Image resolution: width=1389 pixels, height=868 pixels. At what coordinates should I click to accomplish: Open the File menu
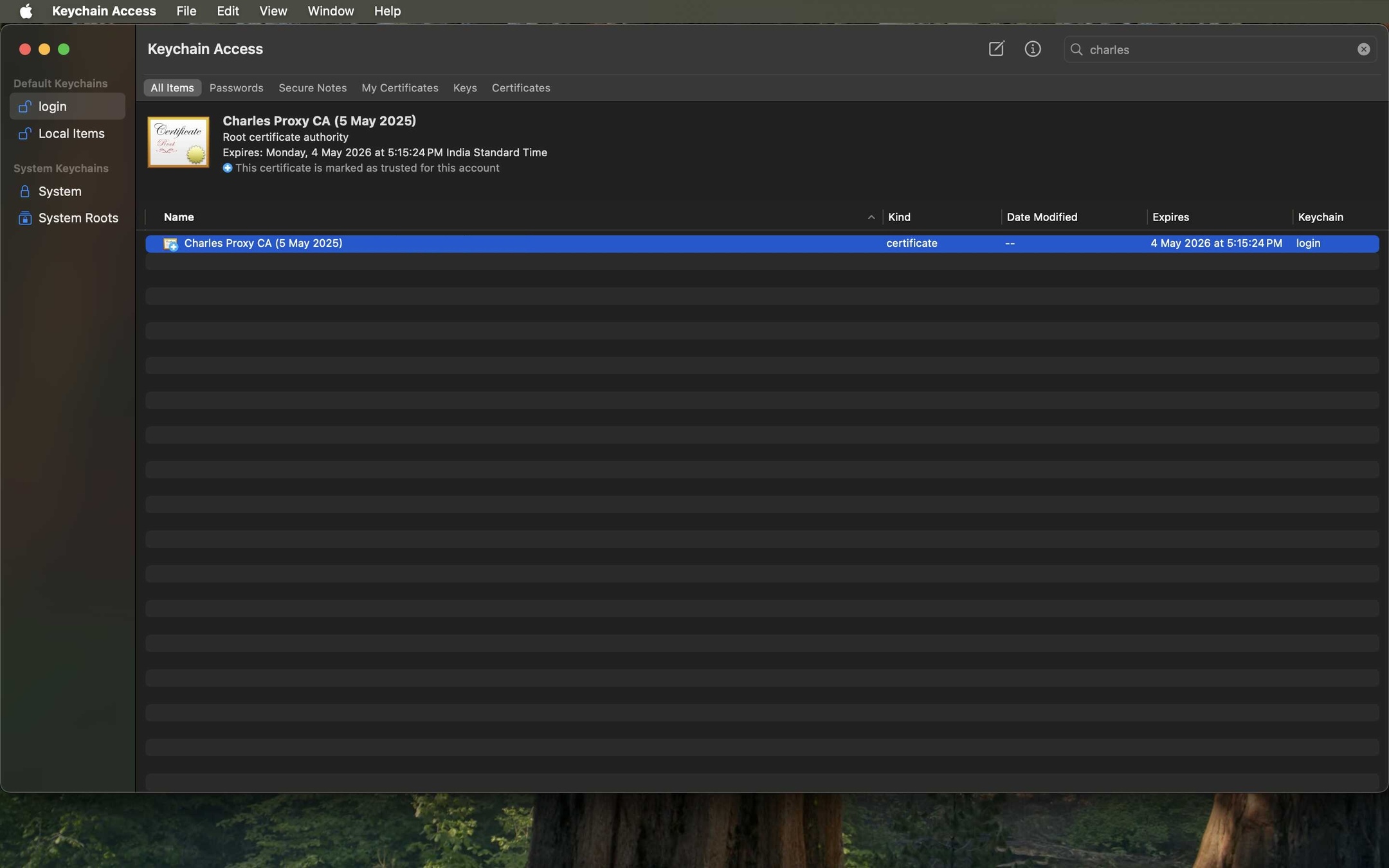coord(186,11)
